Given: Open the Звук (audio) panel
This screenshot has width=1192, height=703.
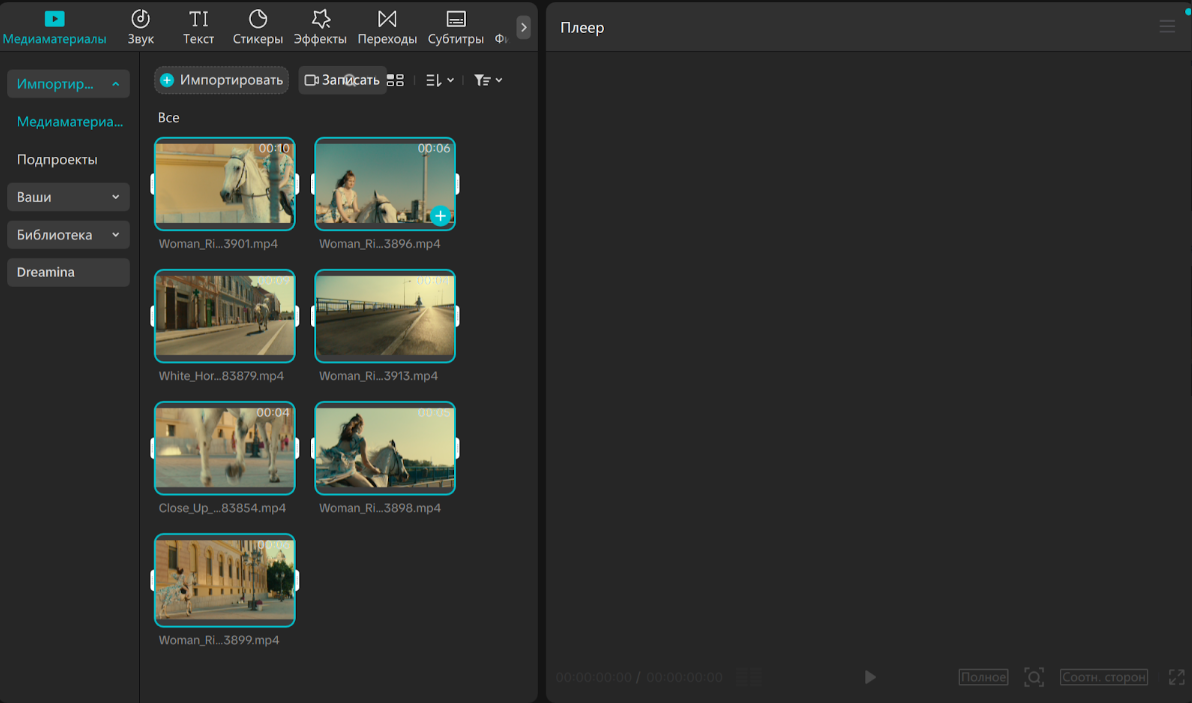Looking at the screenshot, I should click(141, 27).
